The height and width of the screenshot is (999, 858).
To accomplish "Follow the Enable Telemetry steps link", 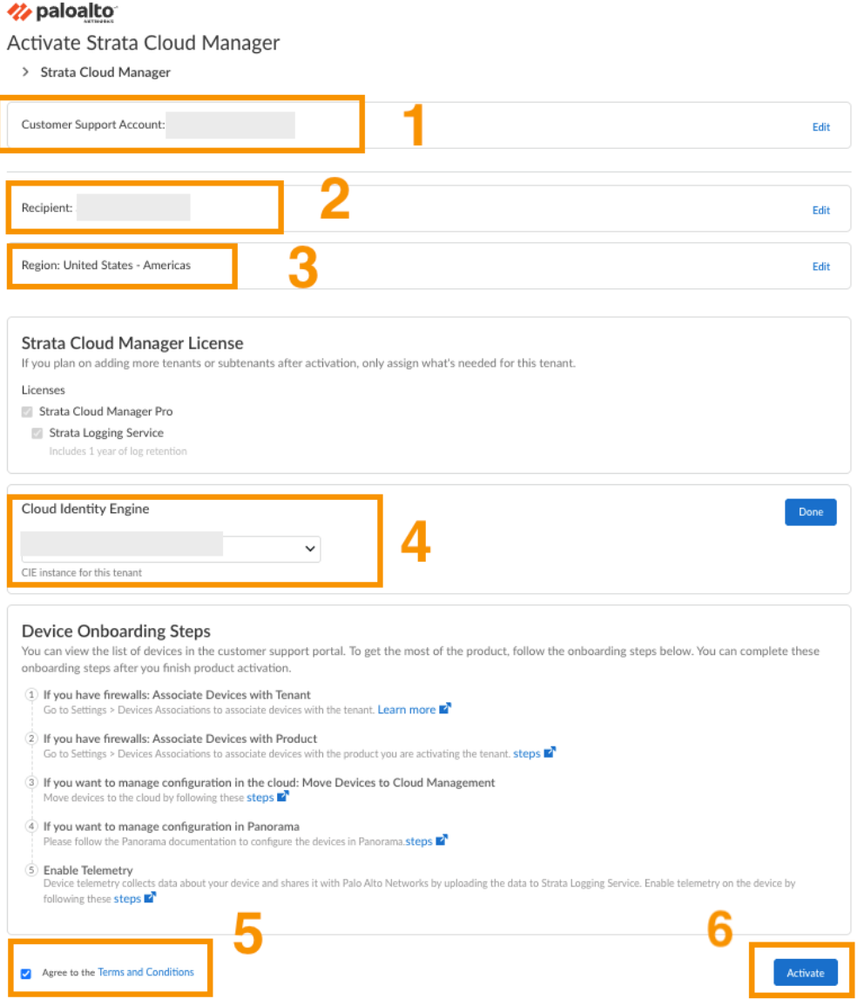I will (x=127, y=899).
